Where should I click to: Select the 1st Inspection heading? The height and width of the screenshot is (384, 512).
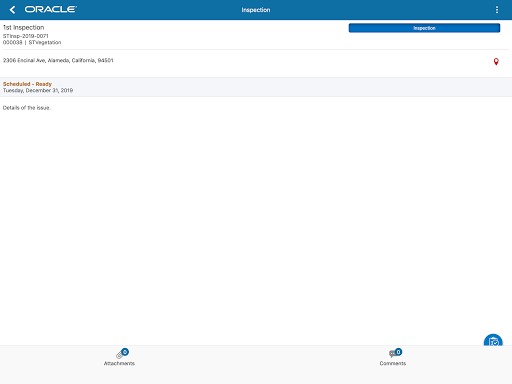coord(23,27)
